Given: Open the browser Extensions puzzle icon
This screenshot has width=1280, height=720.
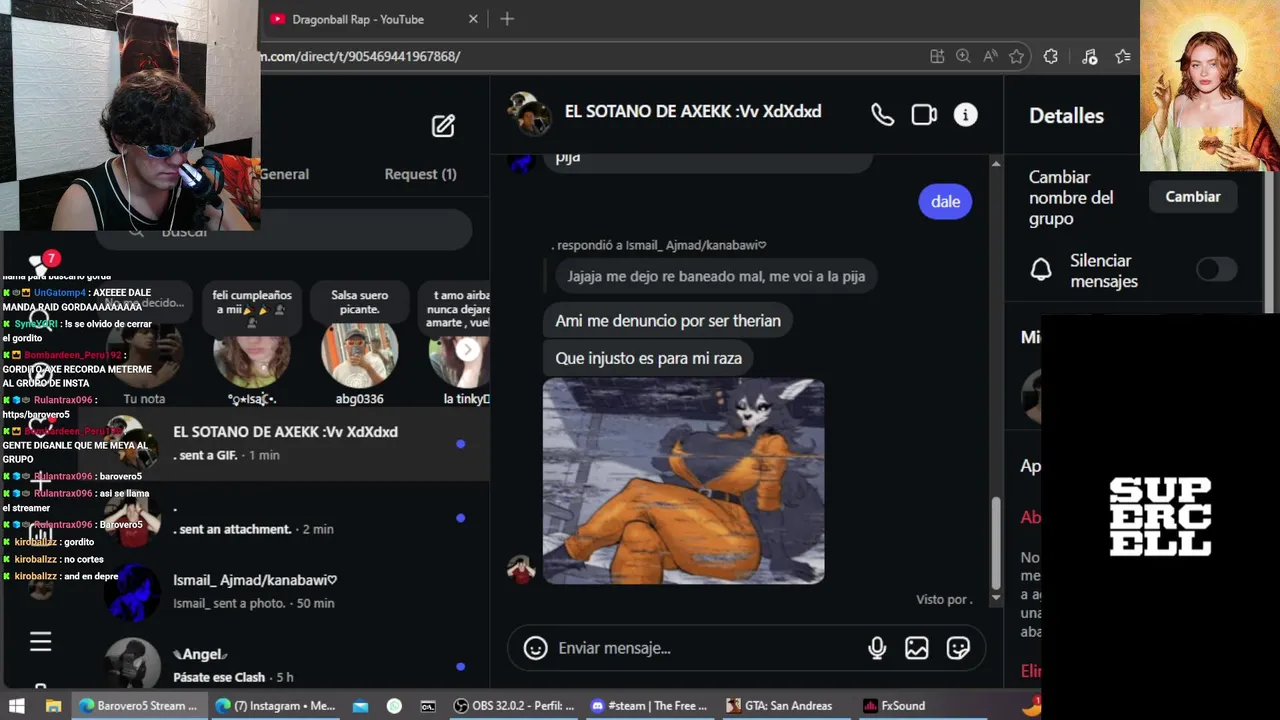Looking at the screenshot, I should [x=1050, y=57].
